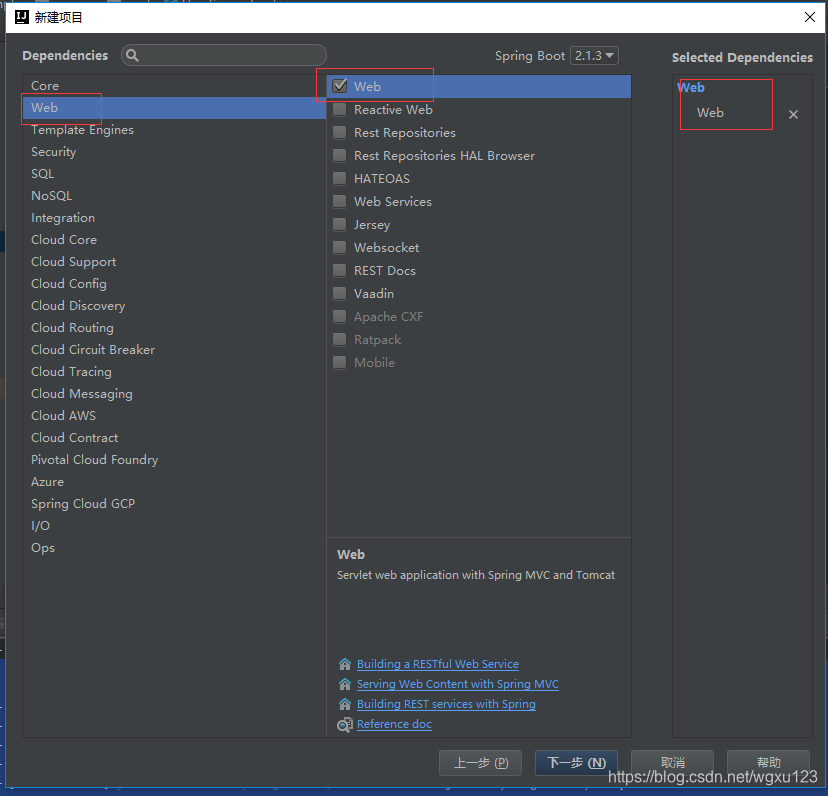Image resolution: width=828 pixels, height=796 pixels.
Task: Select Cloud Routing category
Action: click(174, 328)
